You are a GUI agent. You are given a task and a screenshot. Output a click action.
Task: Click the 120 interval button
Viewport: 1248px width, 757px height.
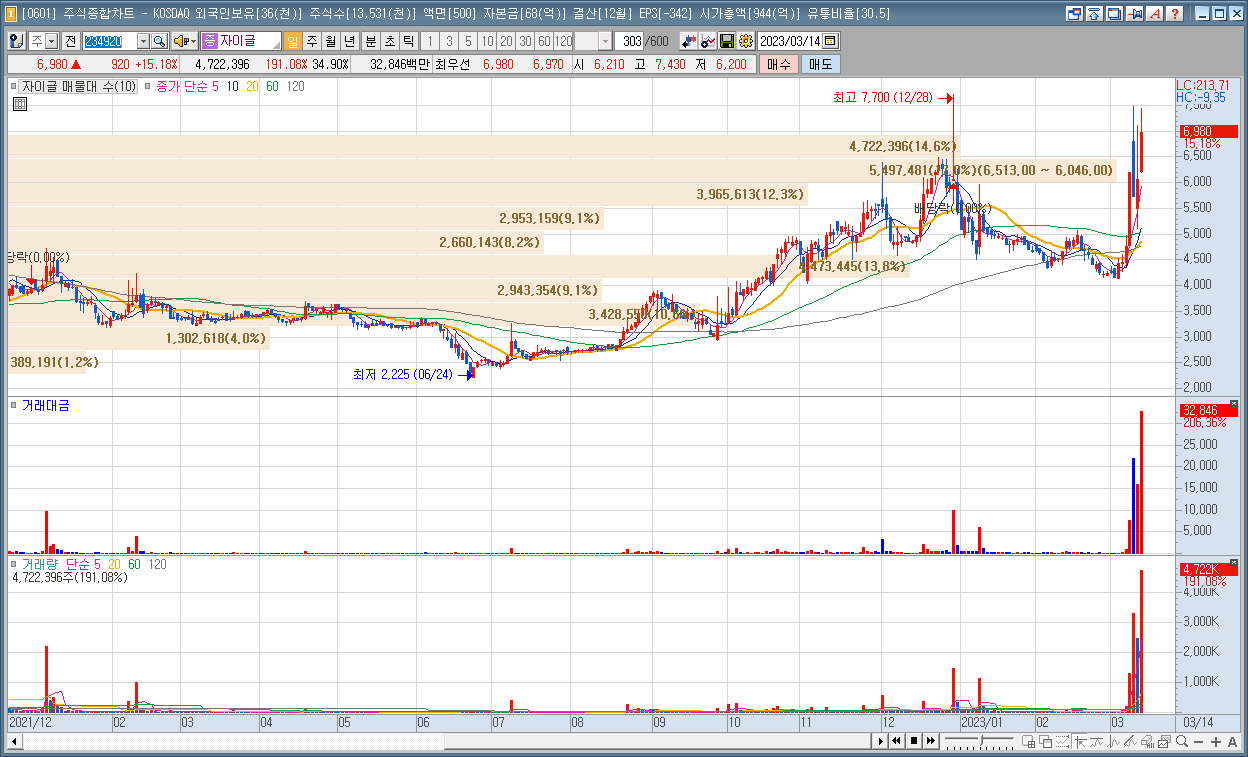[563, 41]
